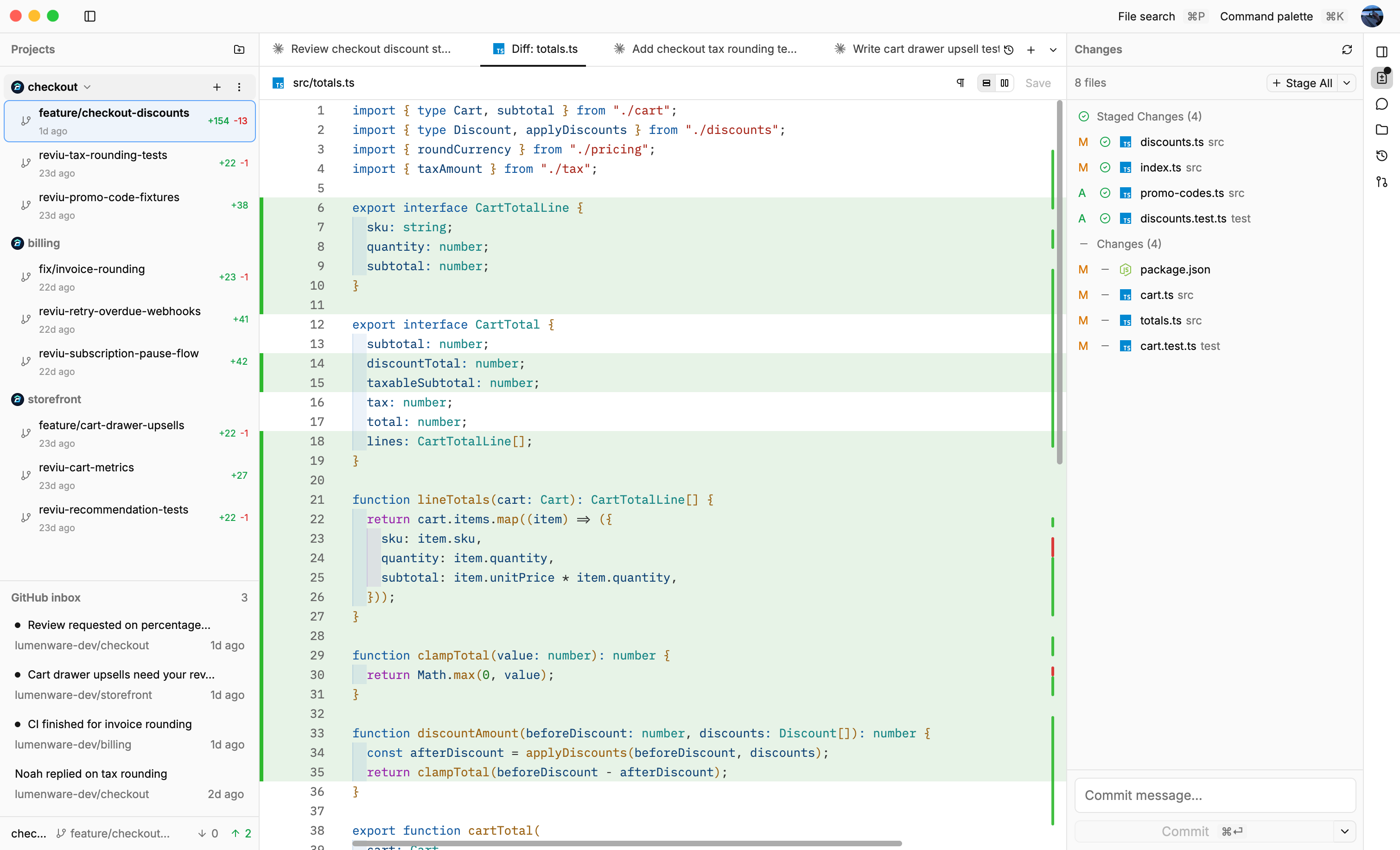1400x850 pixels.
Task: Add a new tab with plus icon
Action: [1031, 50]
